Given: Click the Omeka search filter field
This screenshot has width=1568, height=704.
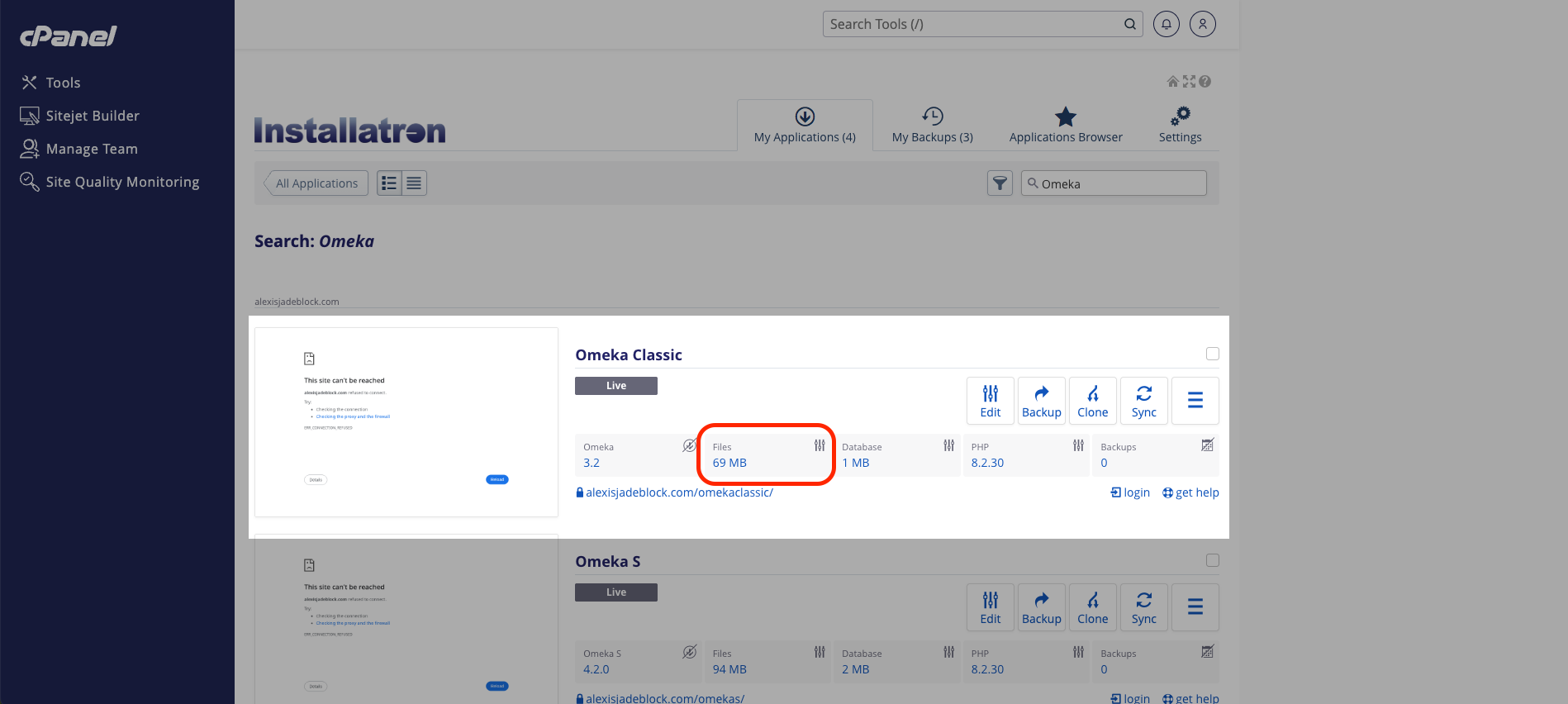Looking at the screenshot, I should point(1114,183).
